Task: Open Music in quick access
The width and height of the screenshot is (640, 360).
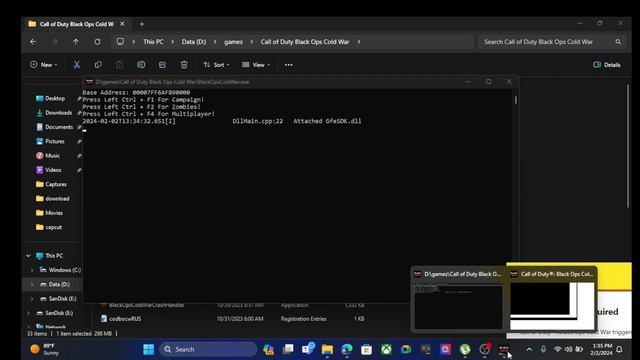Action: coord(52,156)
